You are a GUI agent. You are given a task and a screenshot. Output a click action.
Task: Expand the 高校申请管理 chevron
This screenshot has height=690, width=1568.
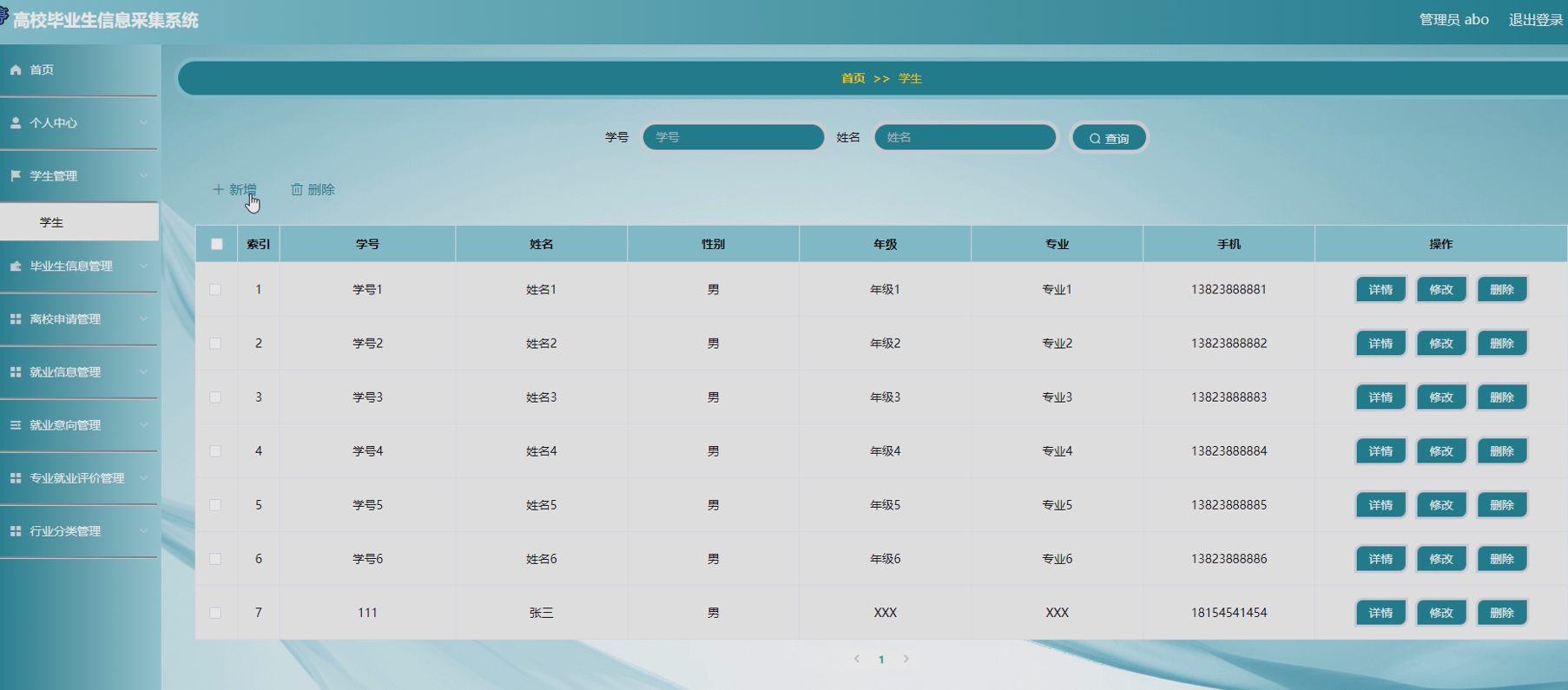[144, 319]
